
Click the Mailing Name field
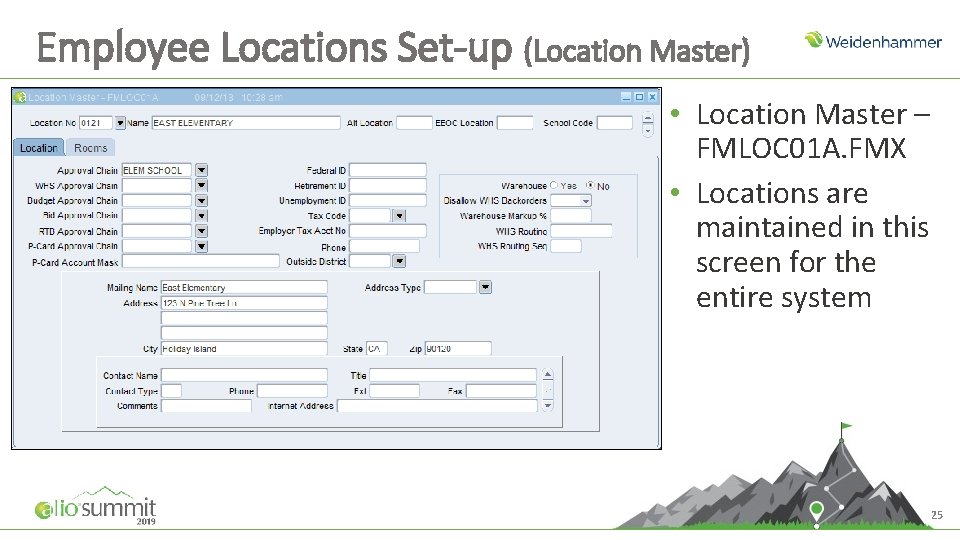(244, 287)
